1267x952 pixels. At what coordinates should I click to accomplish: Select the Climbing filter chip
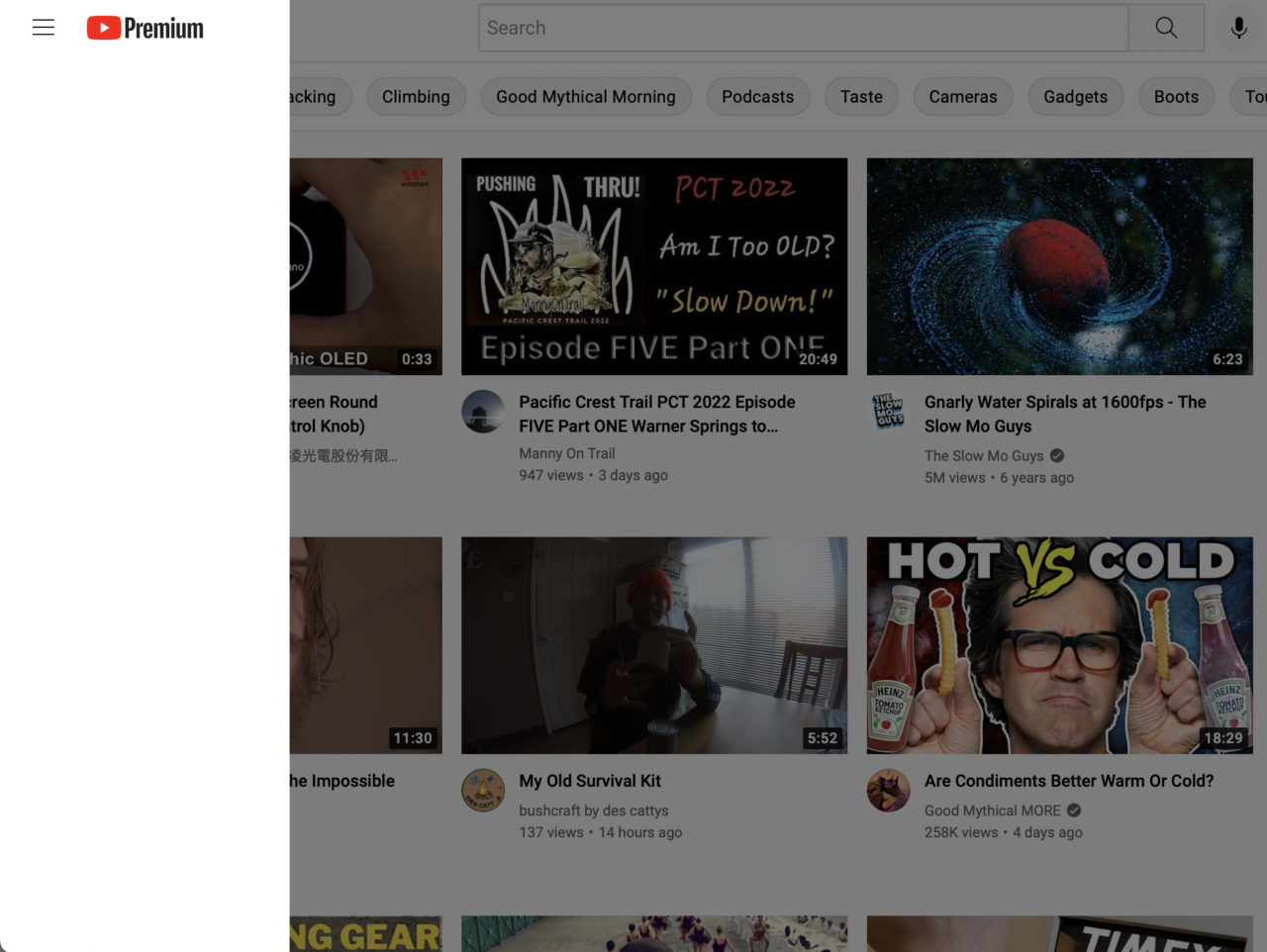click(416, 97)
